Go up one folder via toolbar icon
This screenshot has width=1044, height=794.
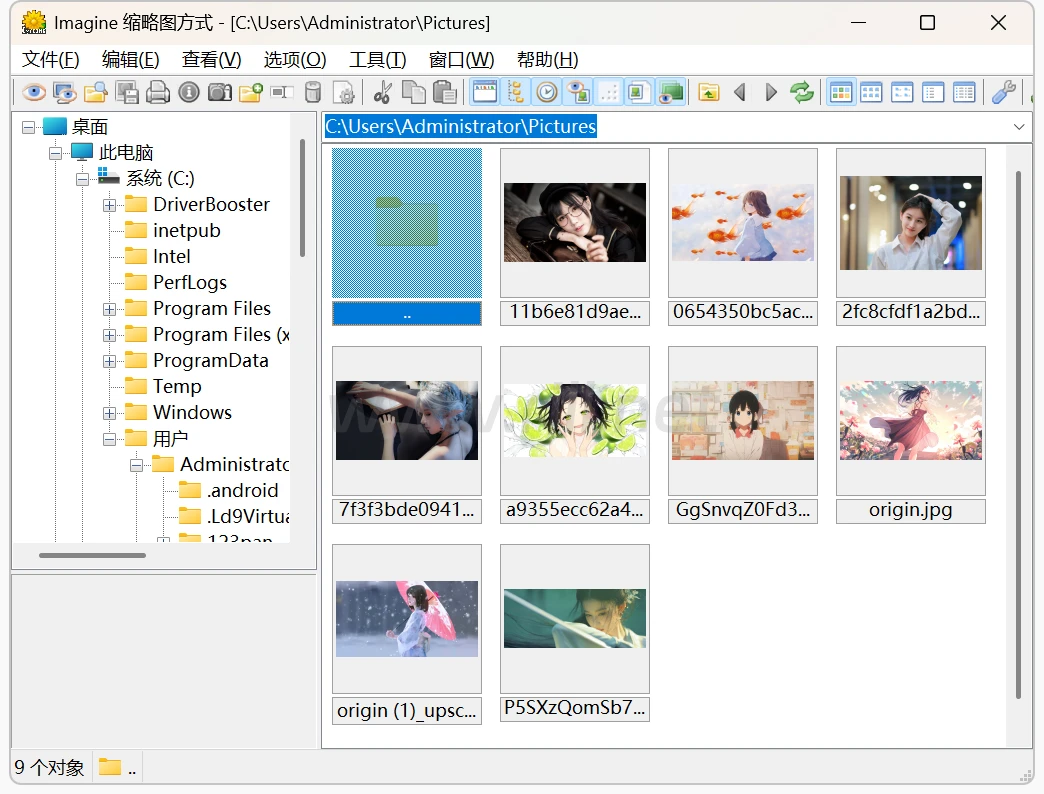point(709,93)
